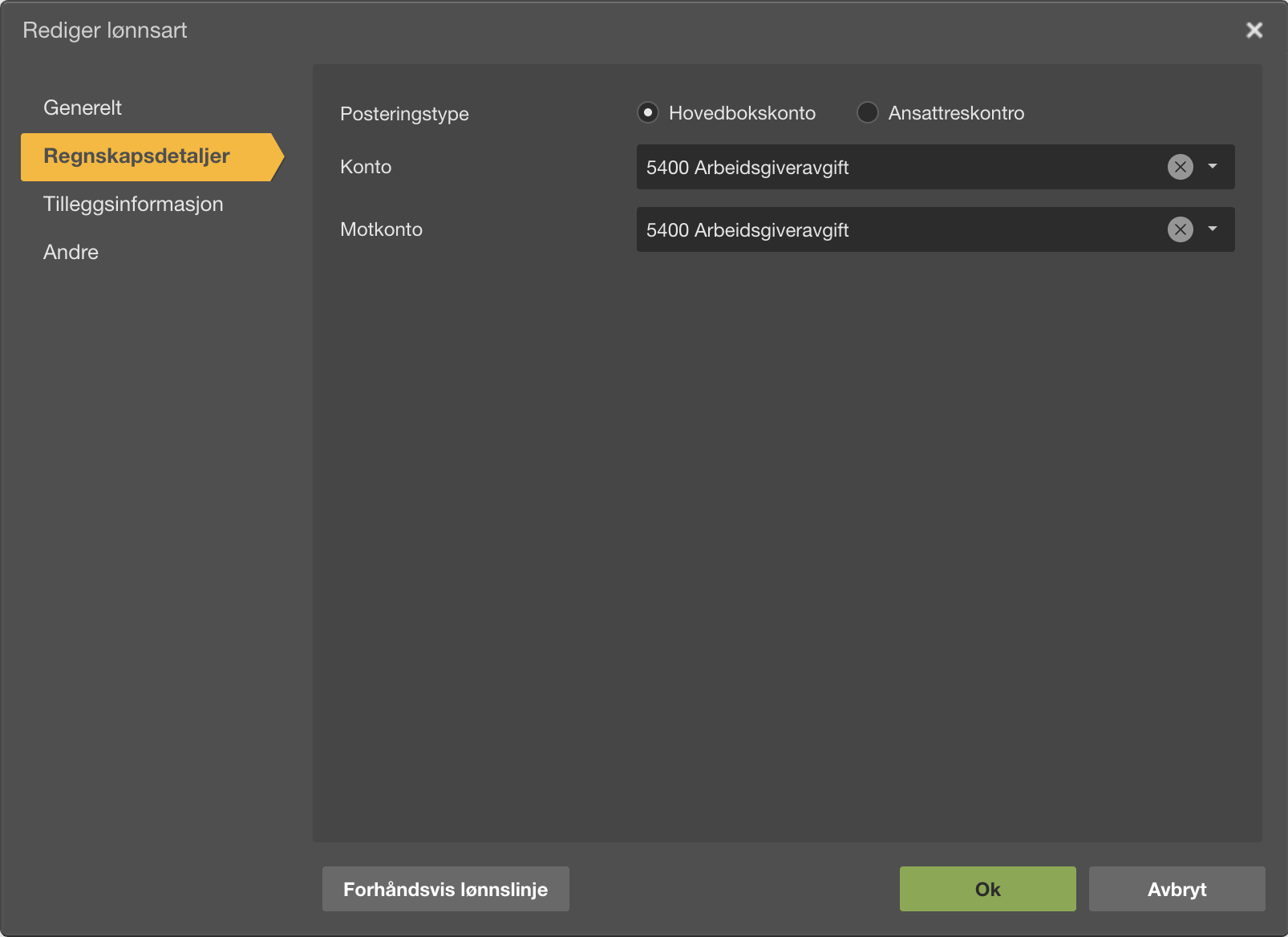Switch to the Generelt tab
Viewport: 1288px width, 937px height.
click(83, 107)
